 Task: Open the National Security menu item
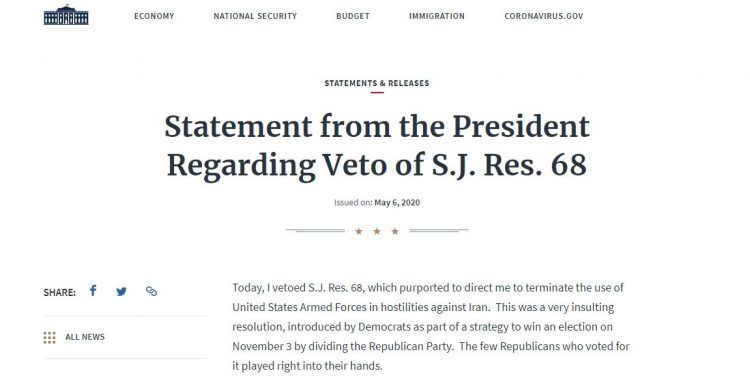point(255,16)
